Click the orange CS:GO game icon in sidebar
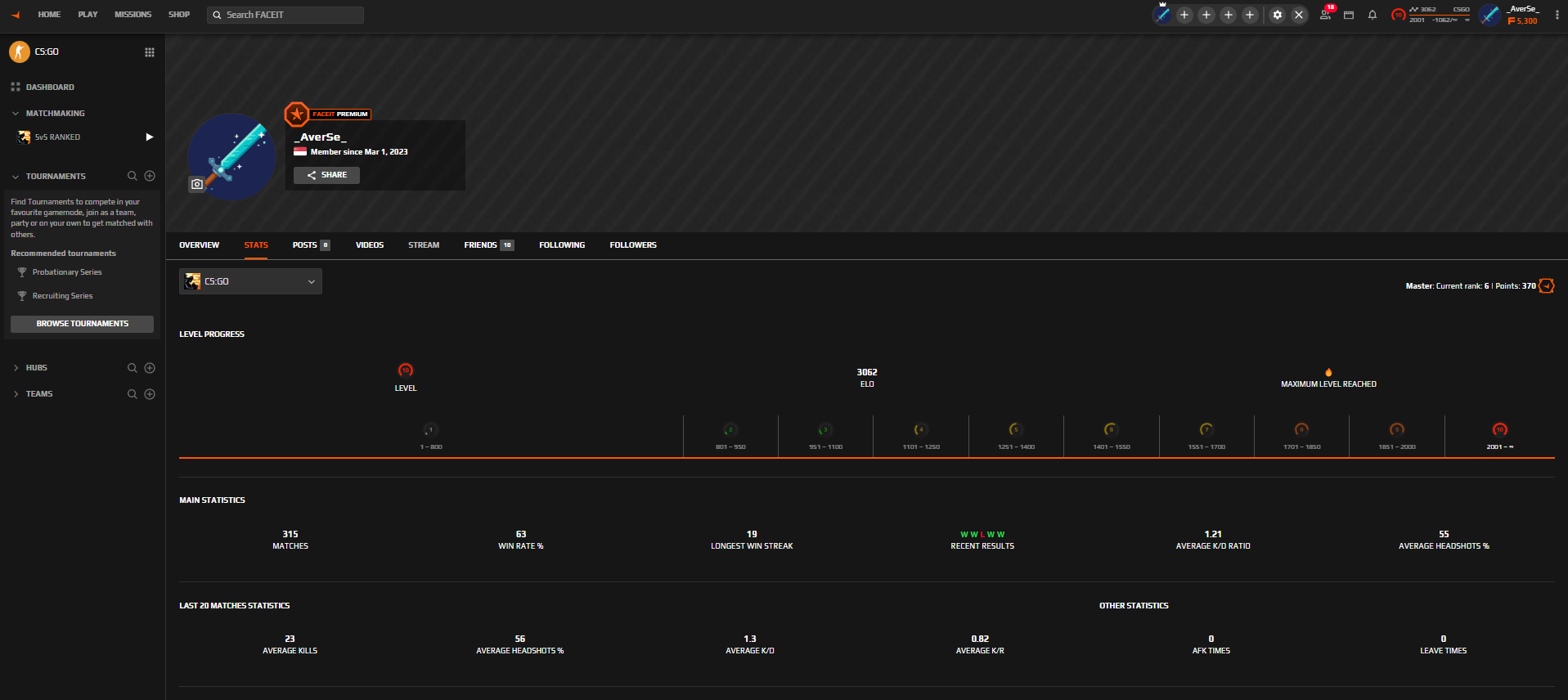This screenshot has height=700, width=1568. point(20,52)
